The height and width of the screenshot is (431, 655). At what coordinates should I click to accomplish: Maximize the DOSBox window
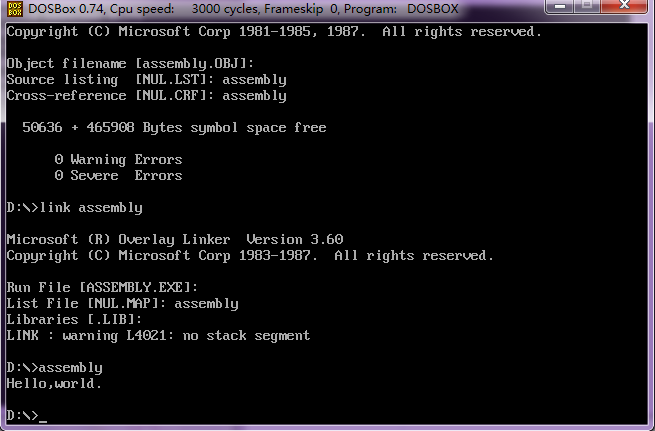point(586,6)
